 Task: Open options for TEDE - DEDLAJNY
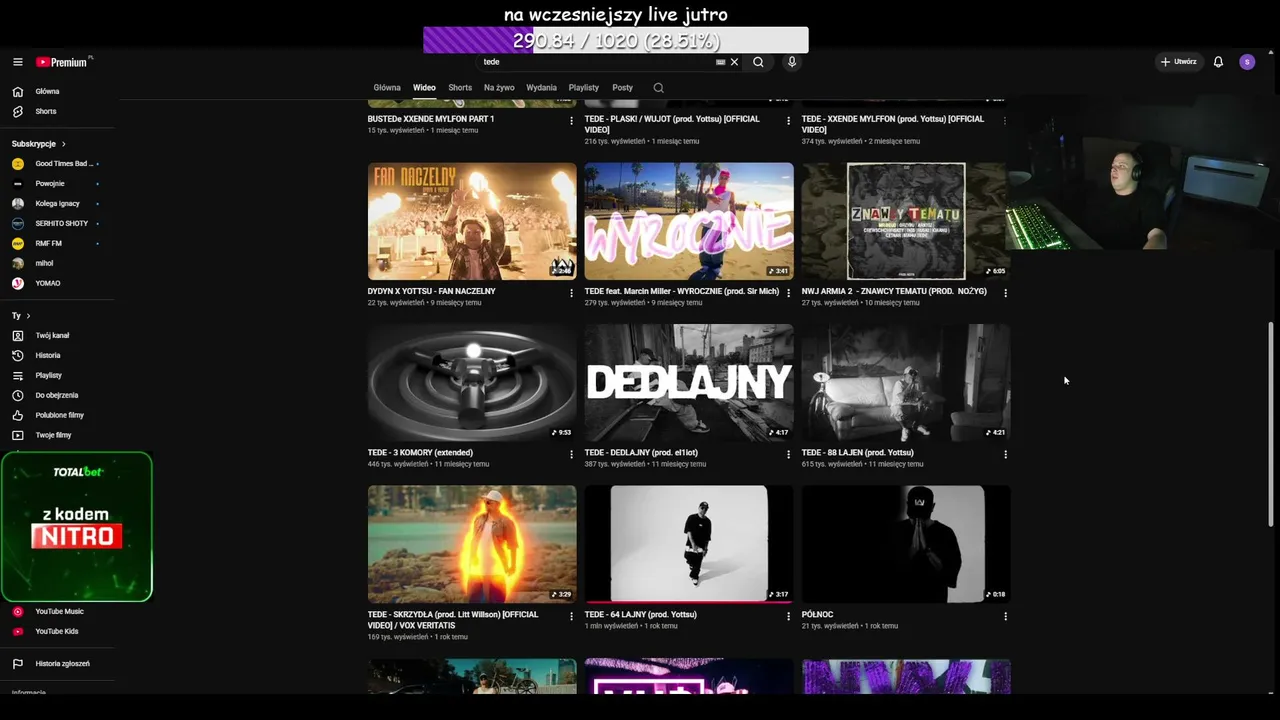tap(788, 454)
